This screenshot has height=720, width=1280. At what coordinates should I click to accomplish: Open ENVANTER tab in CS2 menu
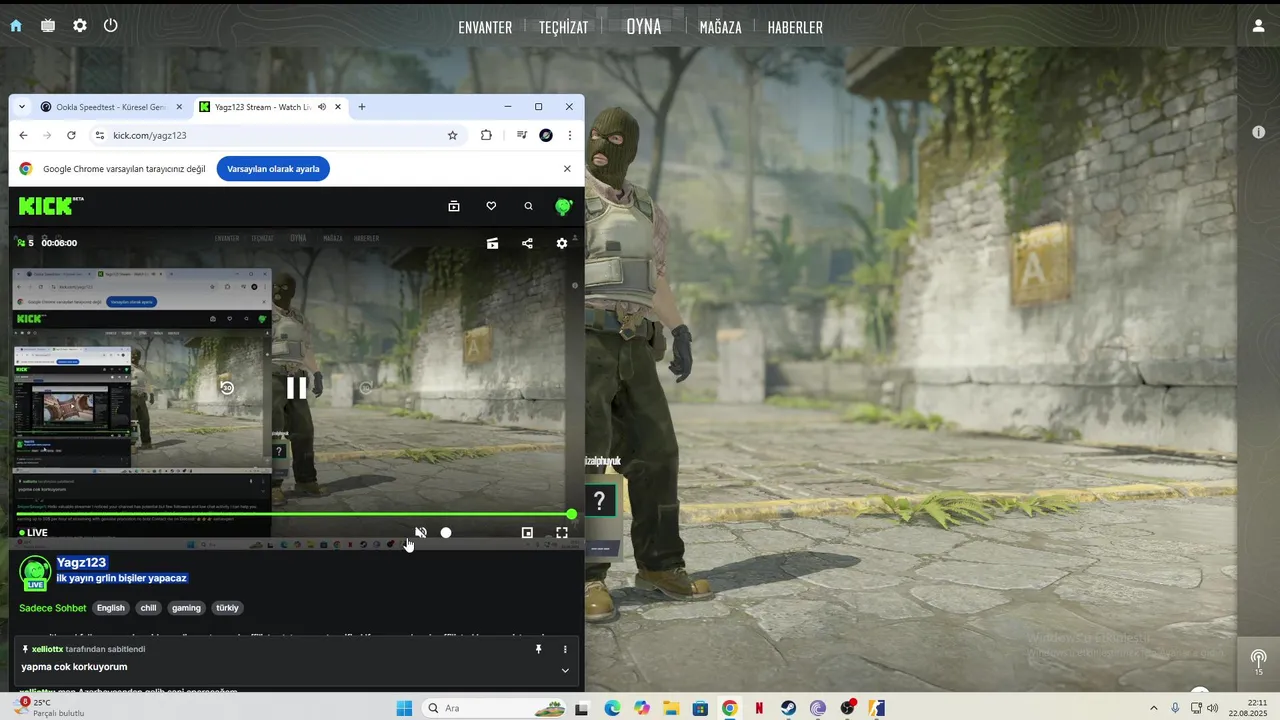pyautogui.click(x=485, y=28)
